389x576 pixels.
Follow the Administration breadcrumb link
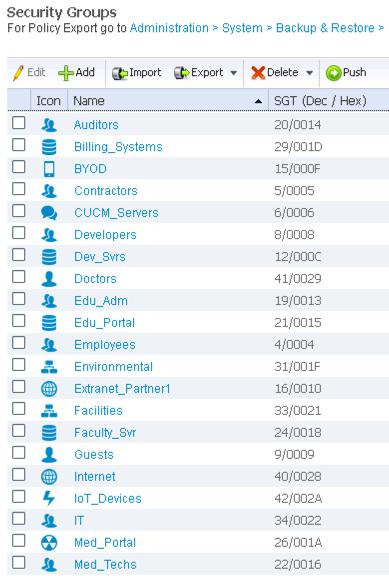pyautogui.click(x=169, y=28)
